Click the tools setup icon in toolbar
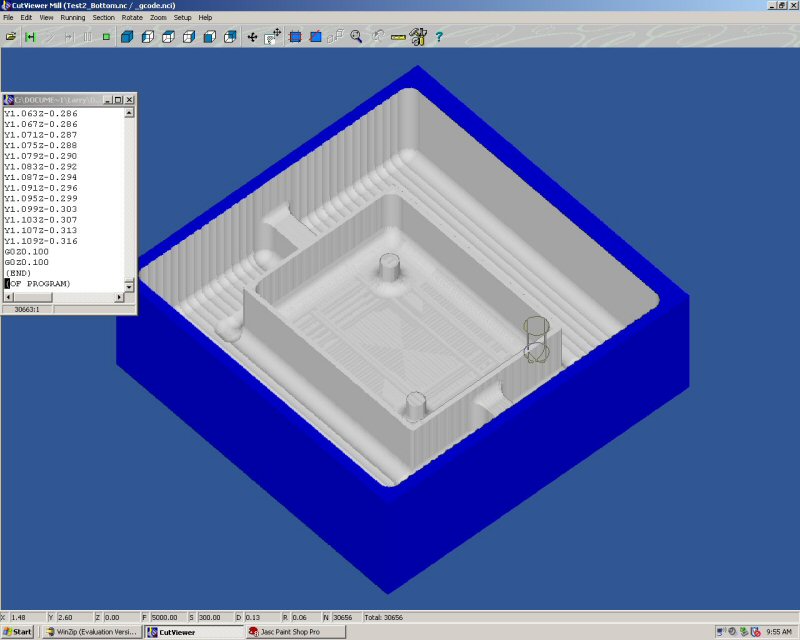Screen dimensions: 800x640 click(x=418, y=37)
